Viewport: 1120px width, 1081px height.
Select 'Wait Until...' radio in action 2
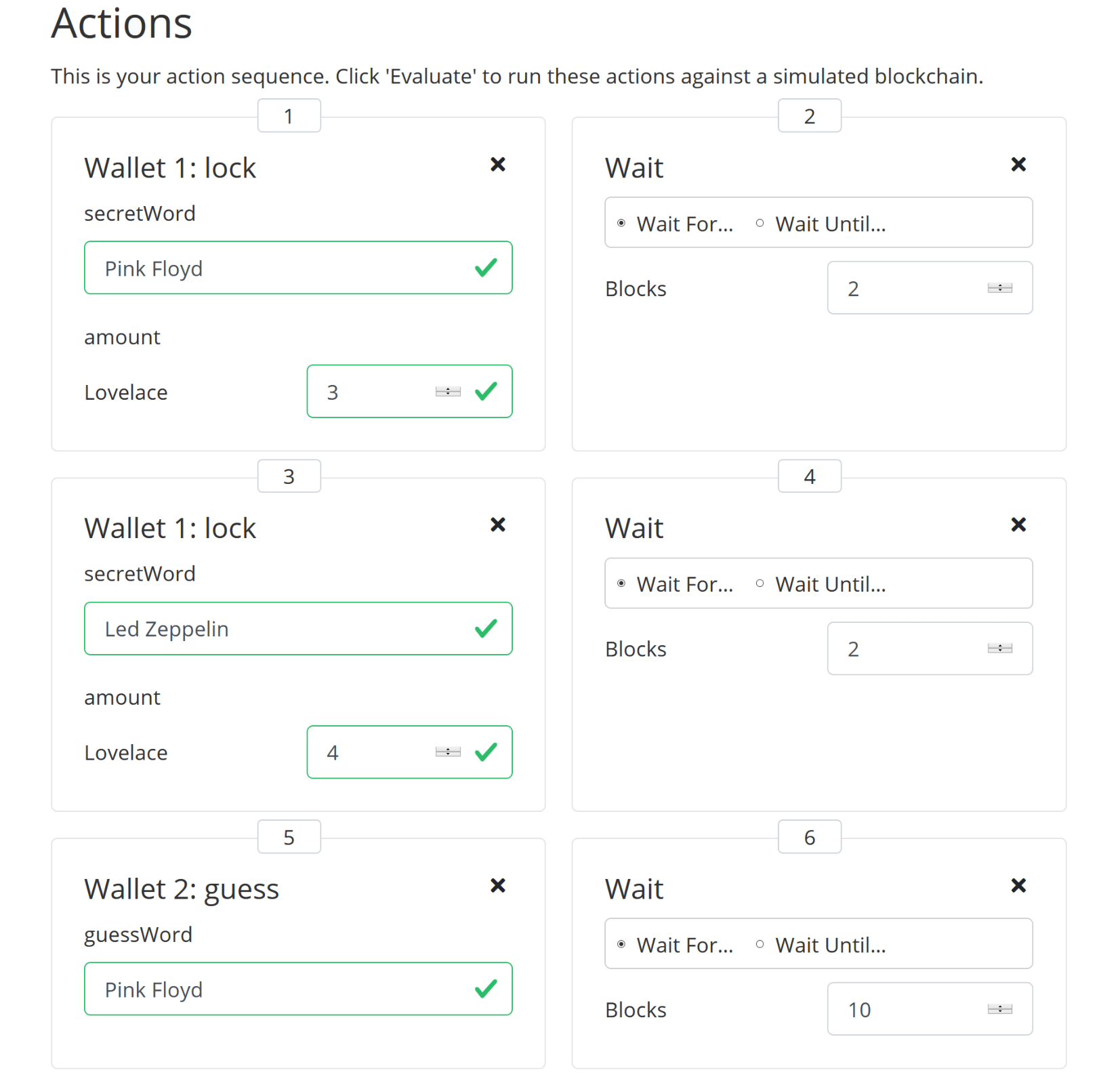[x=760, y=223]
